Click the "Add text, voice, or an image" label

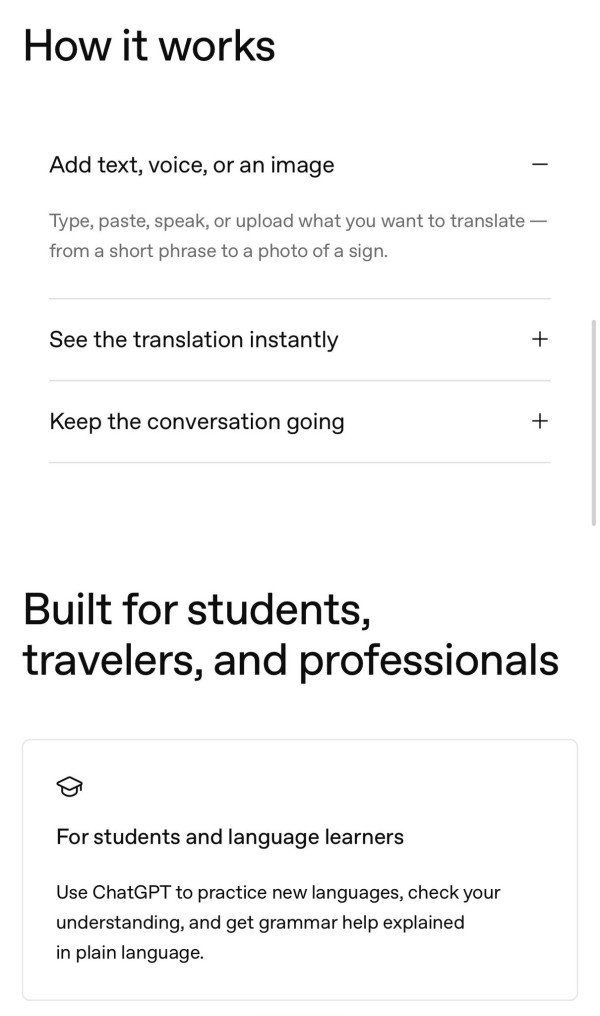pyautogui.click(x=191, y=164)
